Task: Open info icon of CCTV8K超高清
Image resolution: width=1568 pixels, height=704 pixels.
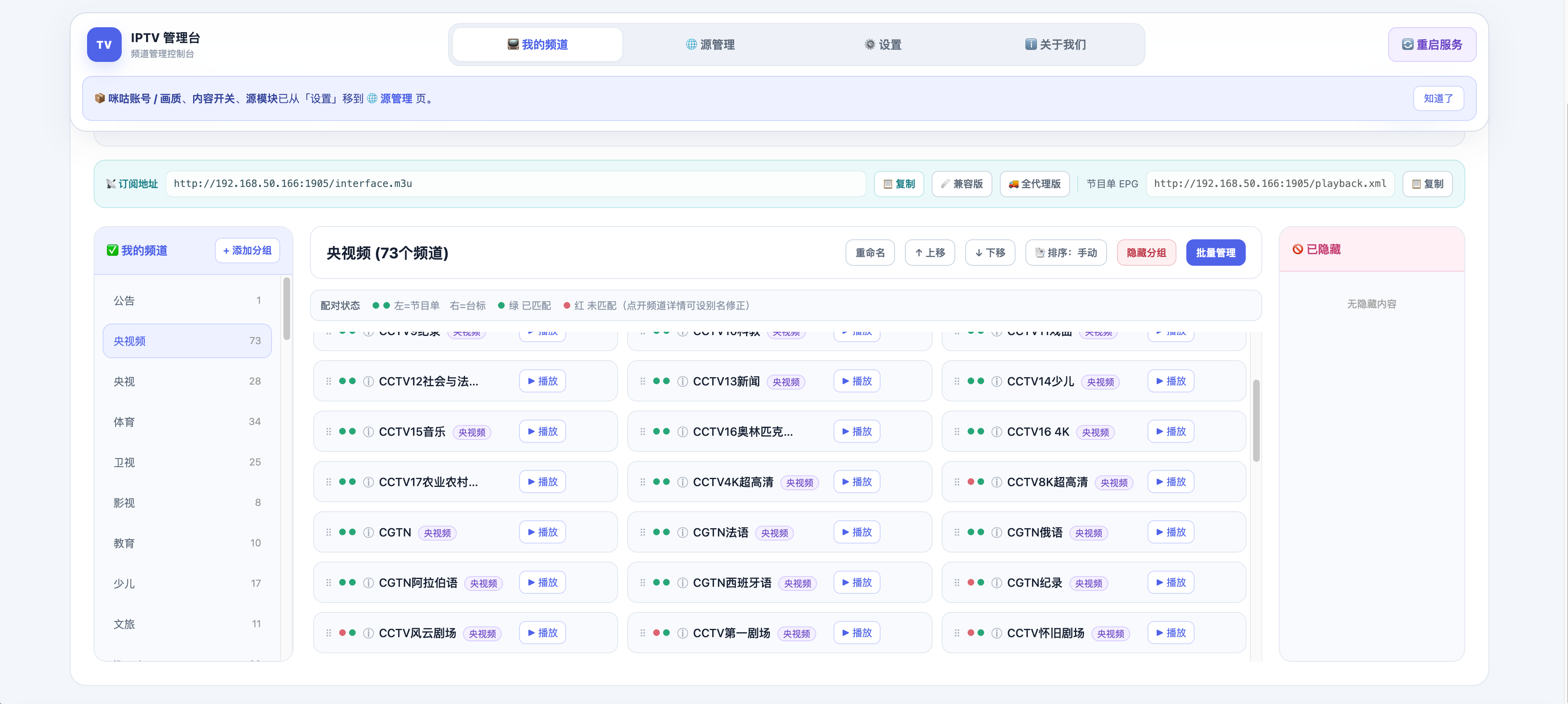Action: (x=997, y=482)
